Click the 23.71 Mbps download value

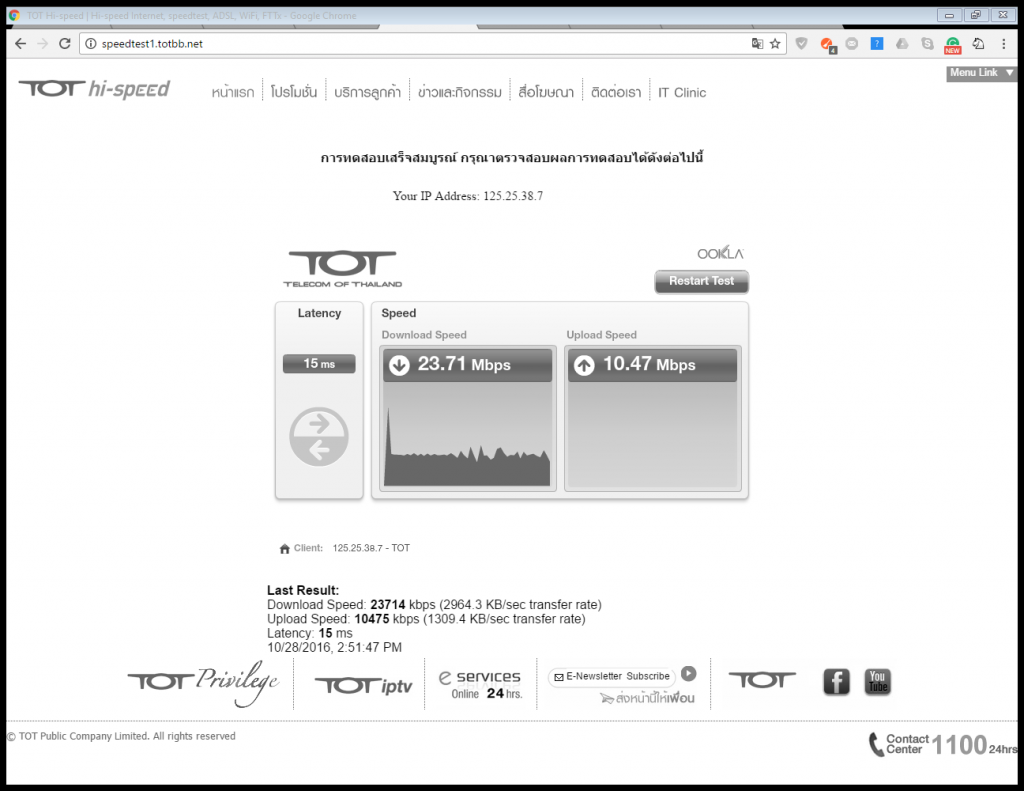pos(464,364)
